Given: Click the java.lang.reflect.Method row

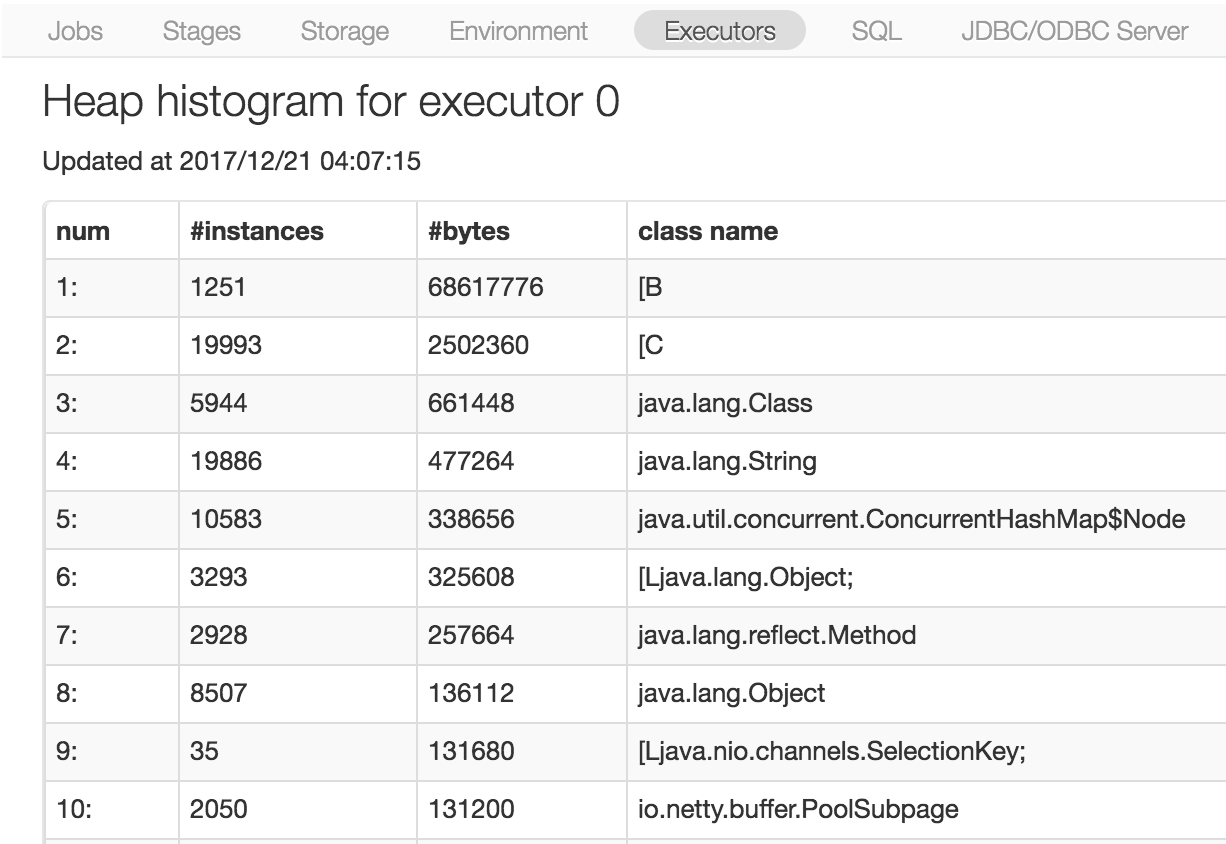Looking at the screenshot, I should (x=776, y=636).
